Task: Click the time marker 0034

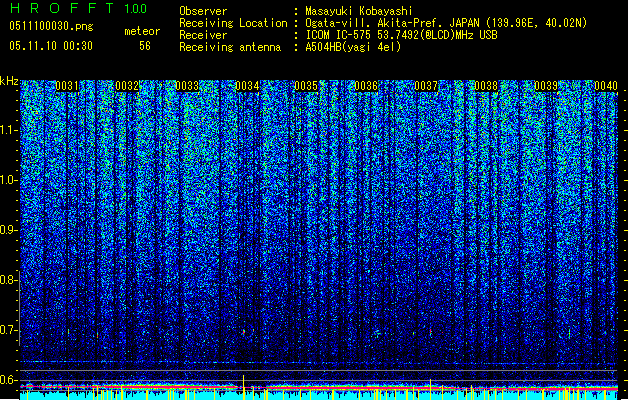Action: tap(247, 86)
